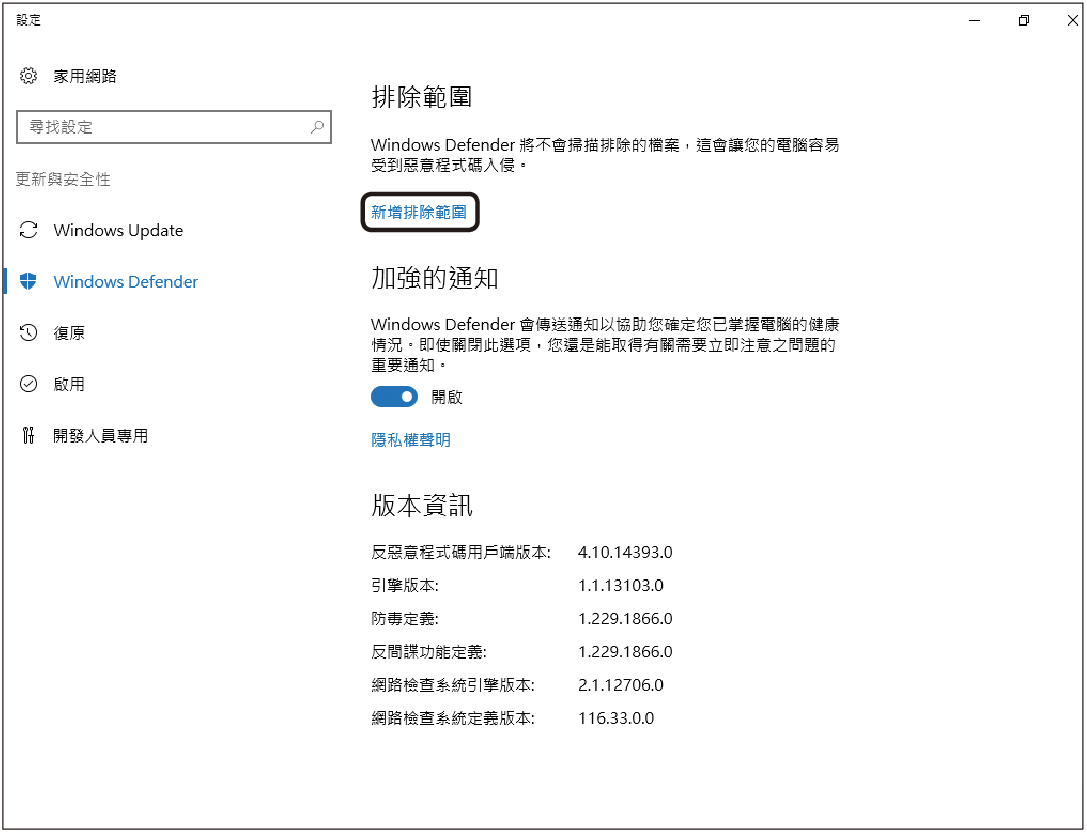Open the Windows Update page
The image size is (1087, 834).
click(118, 230)
